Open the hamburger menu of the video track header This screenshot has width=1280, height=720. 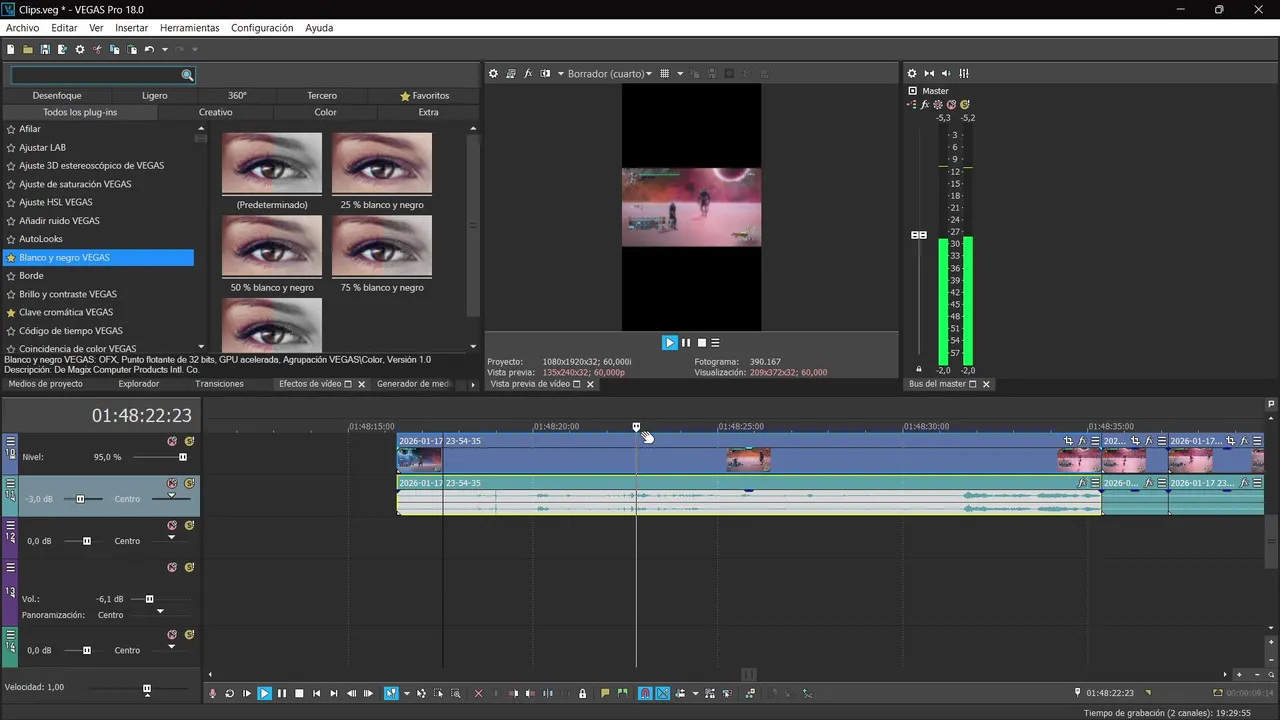click(10, 440)
